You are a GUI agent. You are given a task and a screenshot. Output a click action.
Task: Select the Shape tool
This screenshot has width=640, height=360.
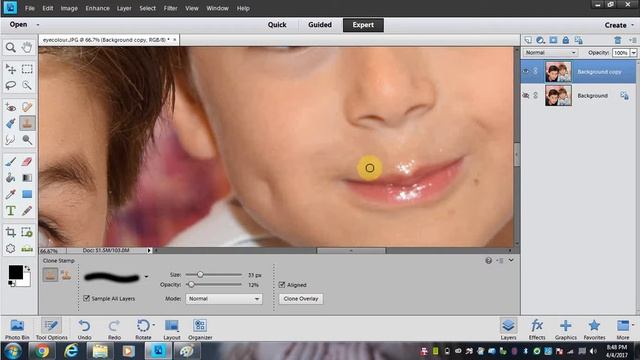27,194
